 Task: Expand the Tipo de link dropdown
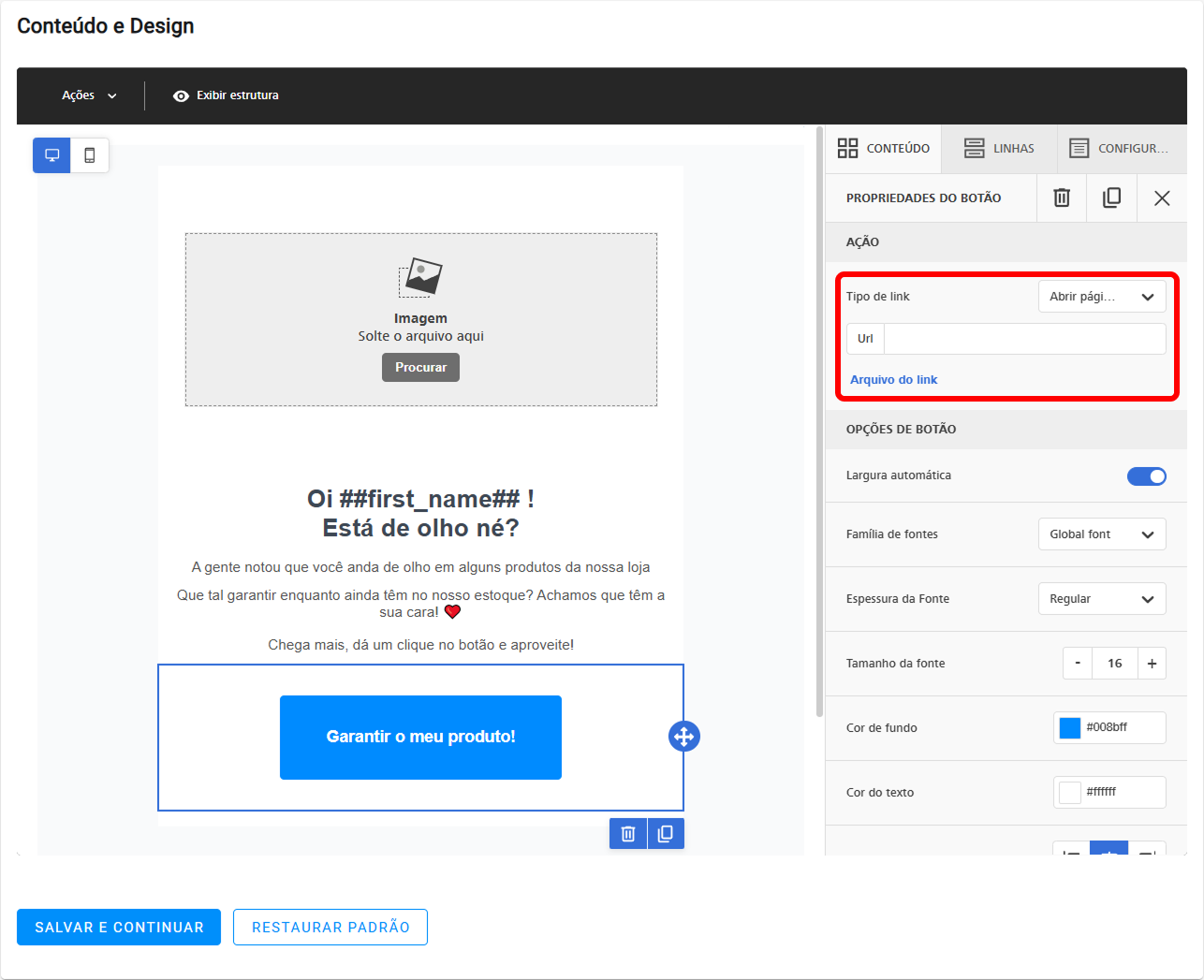[x=1102, y=297]
